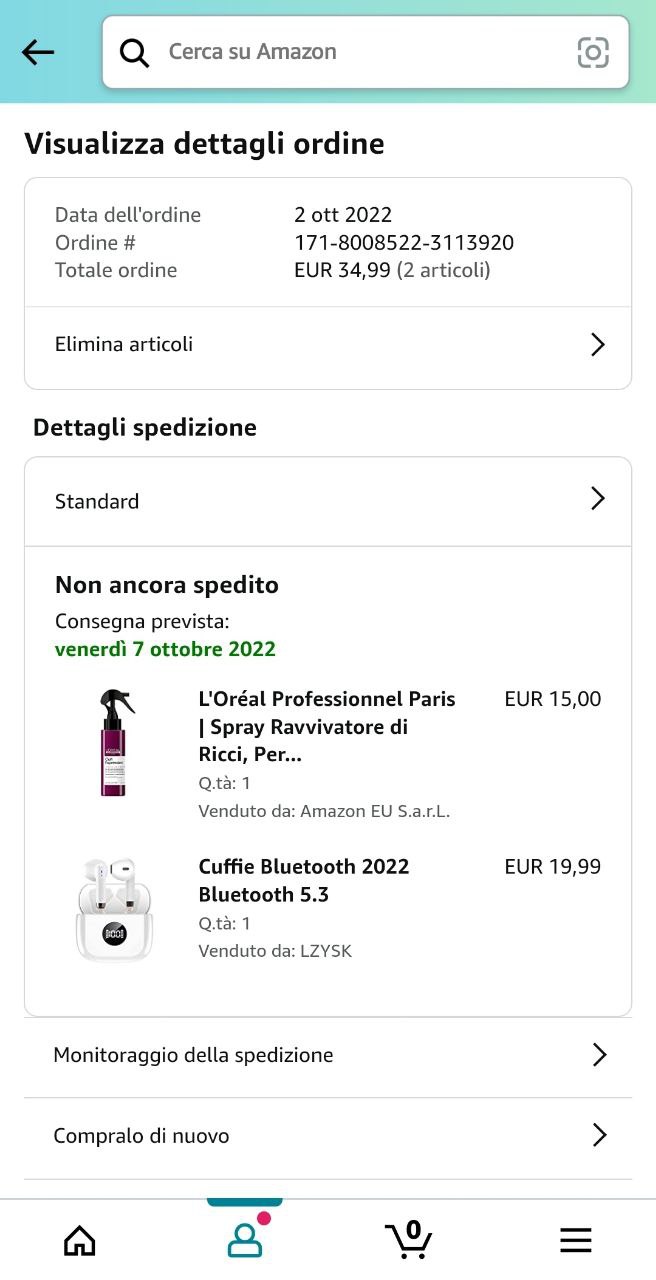Open Compralo di nuovo chevron

(x=599, y=1135)
